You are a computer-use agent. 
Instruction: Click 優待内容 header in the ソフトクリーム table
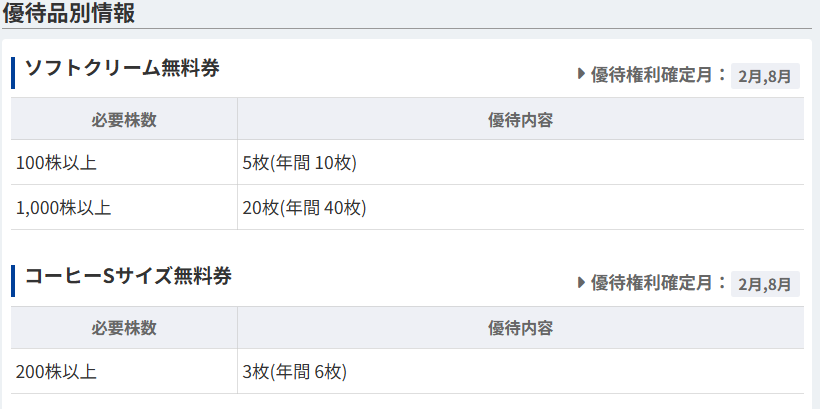click(520, 120)
